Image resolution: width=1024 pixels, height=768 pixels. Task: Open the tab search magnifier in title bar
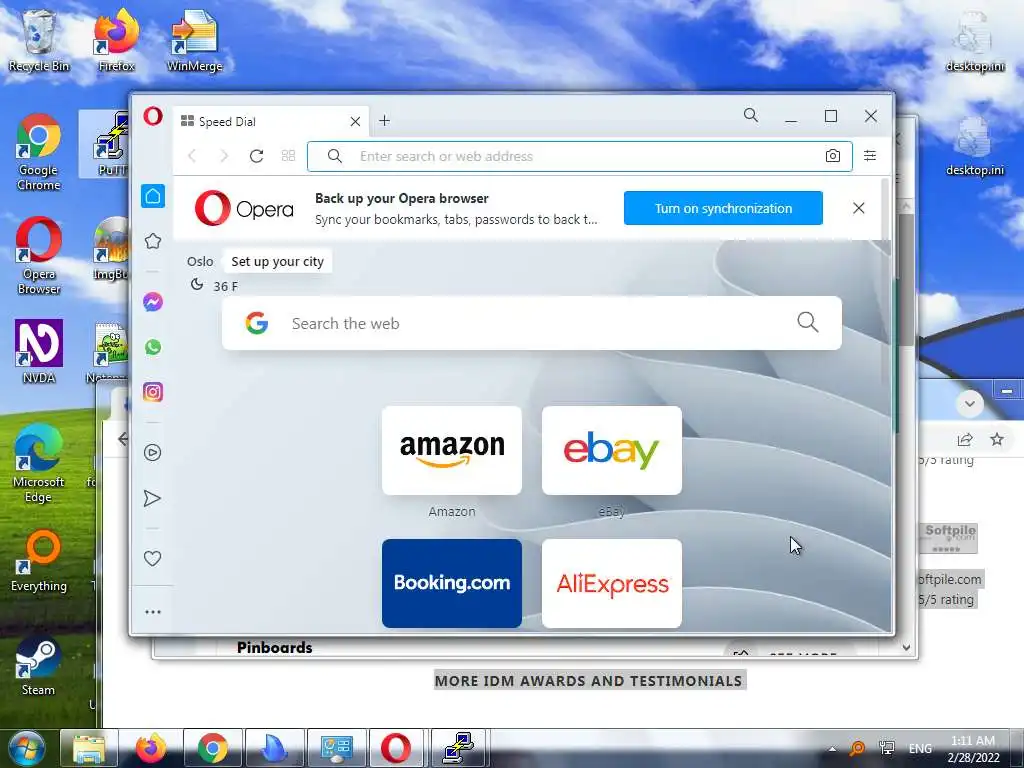[751, 116]
